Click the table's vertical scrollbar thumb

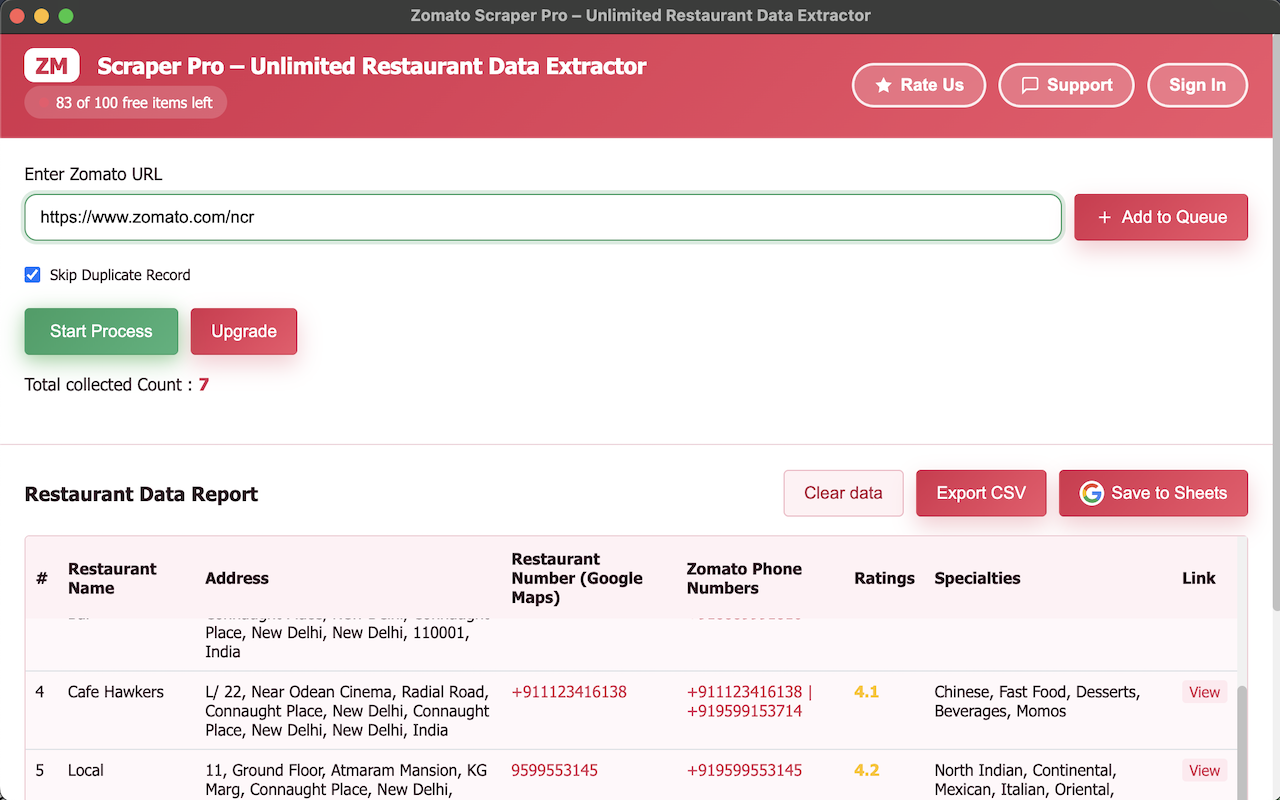pyautogui.click(x=1241, y=742)
